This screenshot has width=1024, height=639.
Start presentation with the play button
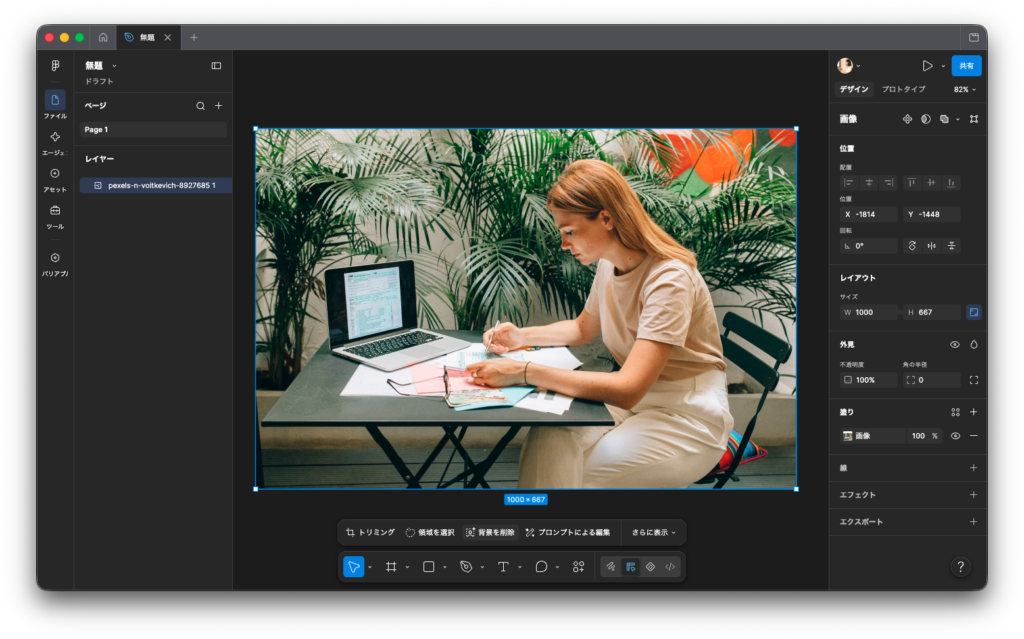click(x=927, y=66)
